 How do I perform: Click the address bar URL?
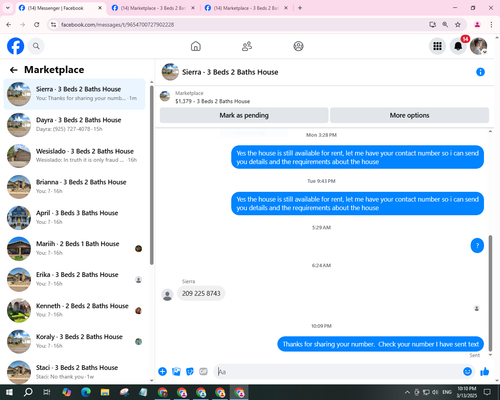tap(117, 25)
